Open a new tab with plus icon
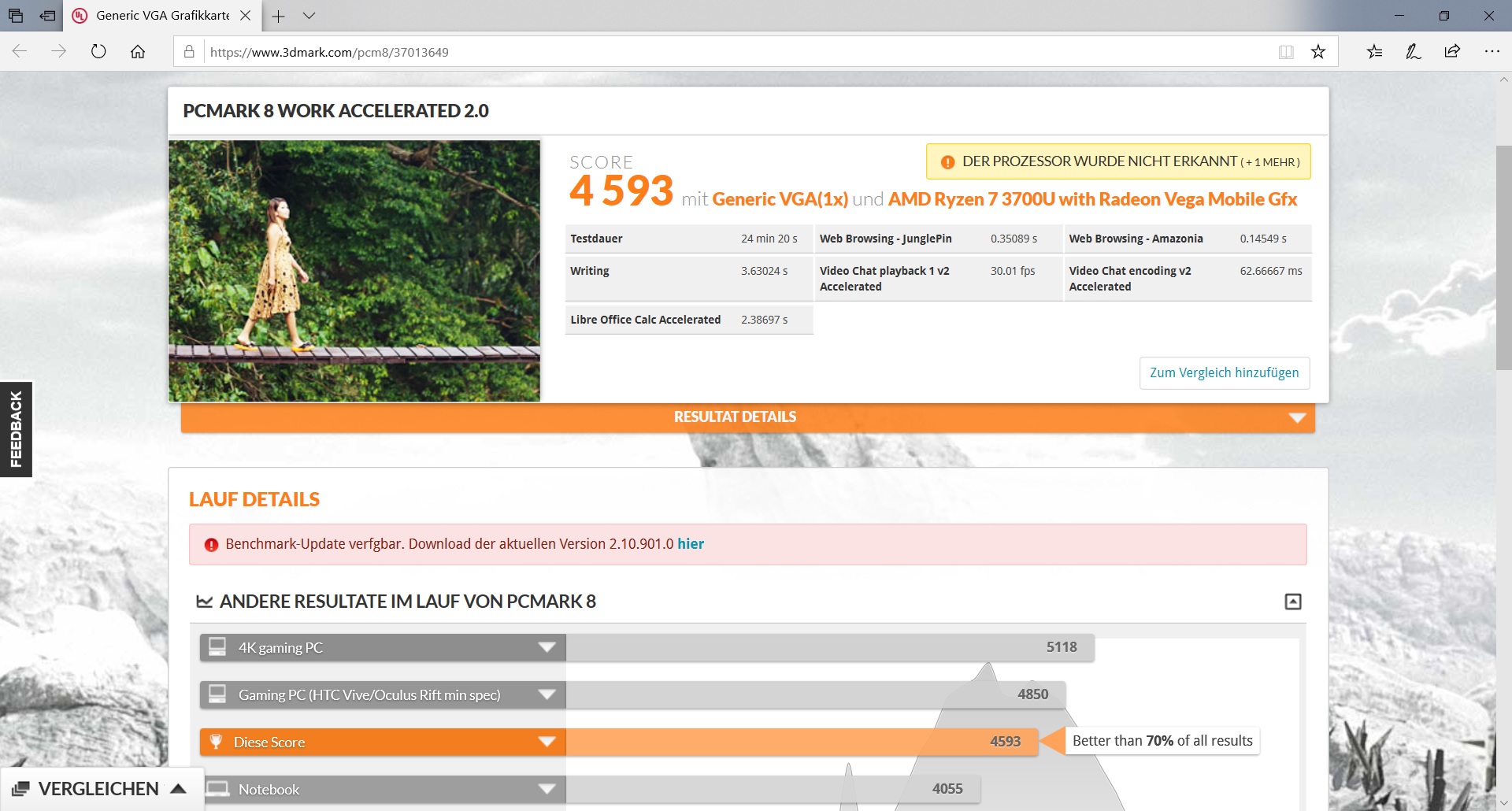Image resolution: width=1512 pixels, height=811 pixels. 278,16
